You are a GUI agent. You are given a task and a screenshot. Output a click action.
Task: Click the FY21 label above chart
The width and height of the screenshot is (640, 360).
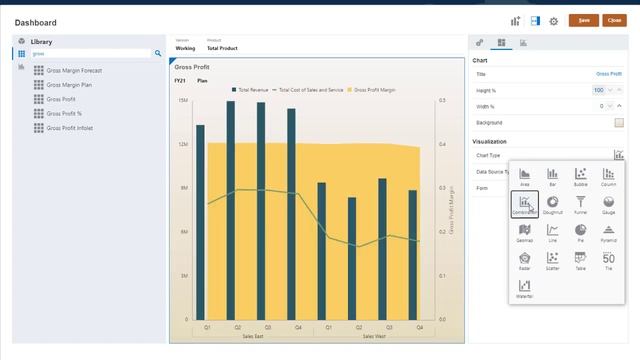[x=180, y=81]
